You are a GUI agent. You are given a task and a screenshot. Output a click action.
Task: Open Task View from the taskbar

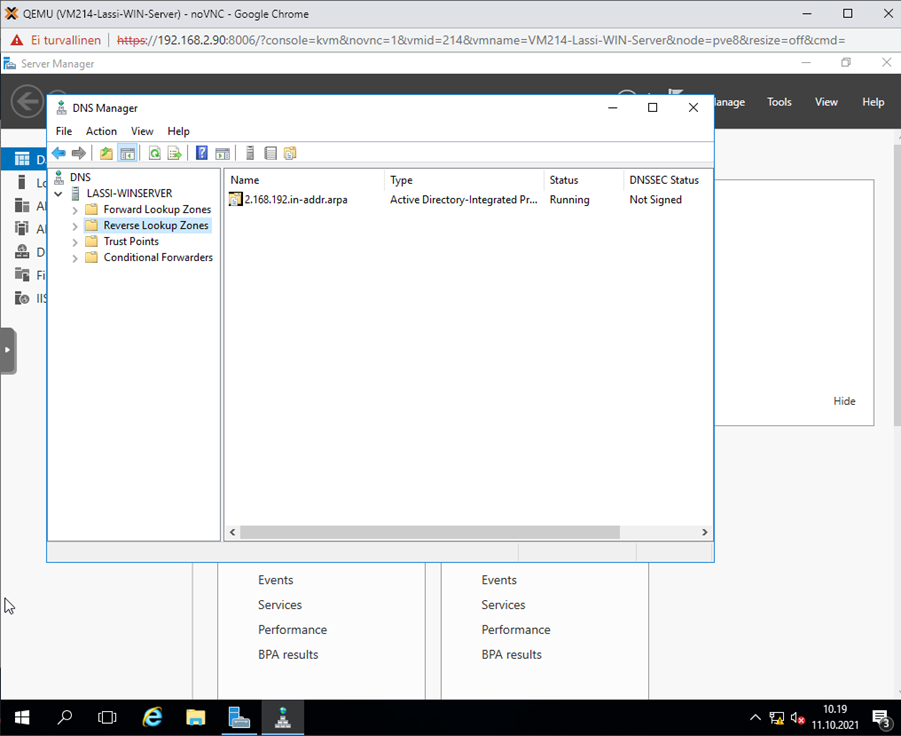pyautogui.click(x=107, y=717)
